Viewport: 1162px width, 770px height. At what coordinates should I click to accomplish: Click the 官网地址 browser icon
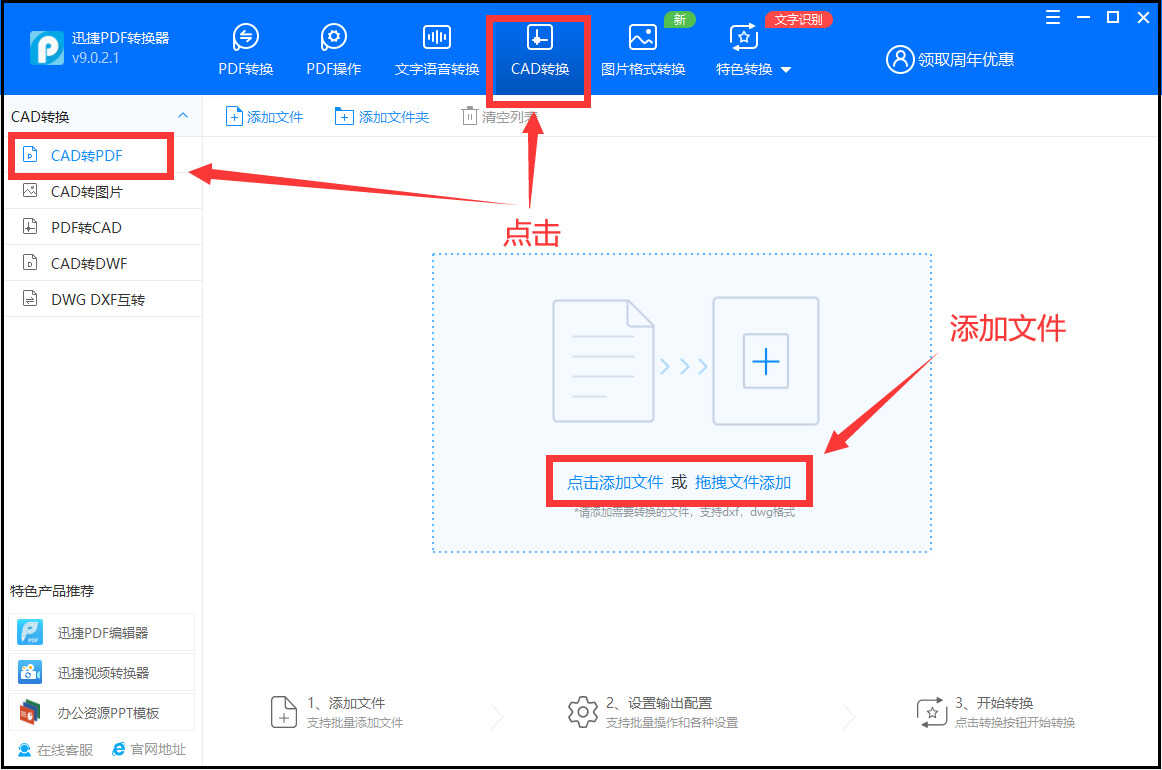tap(119, 749)
